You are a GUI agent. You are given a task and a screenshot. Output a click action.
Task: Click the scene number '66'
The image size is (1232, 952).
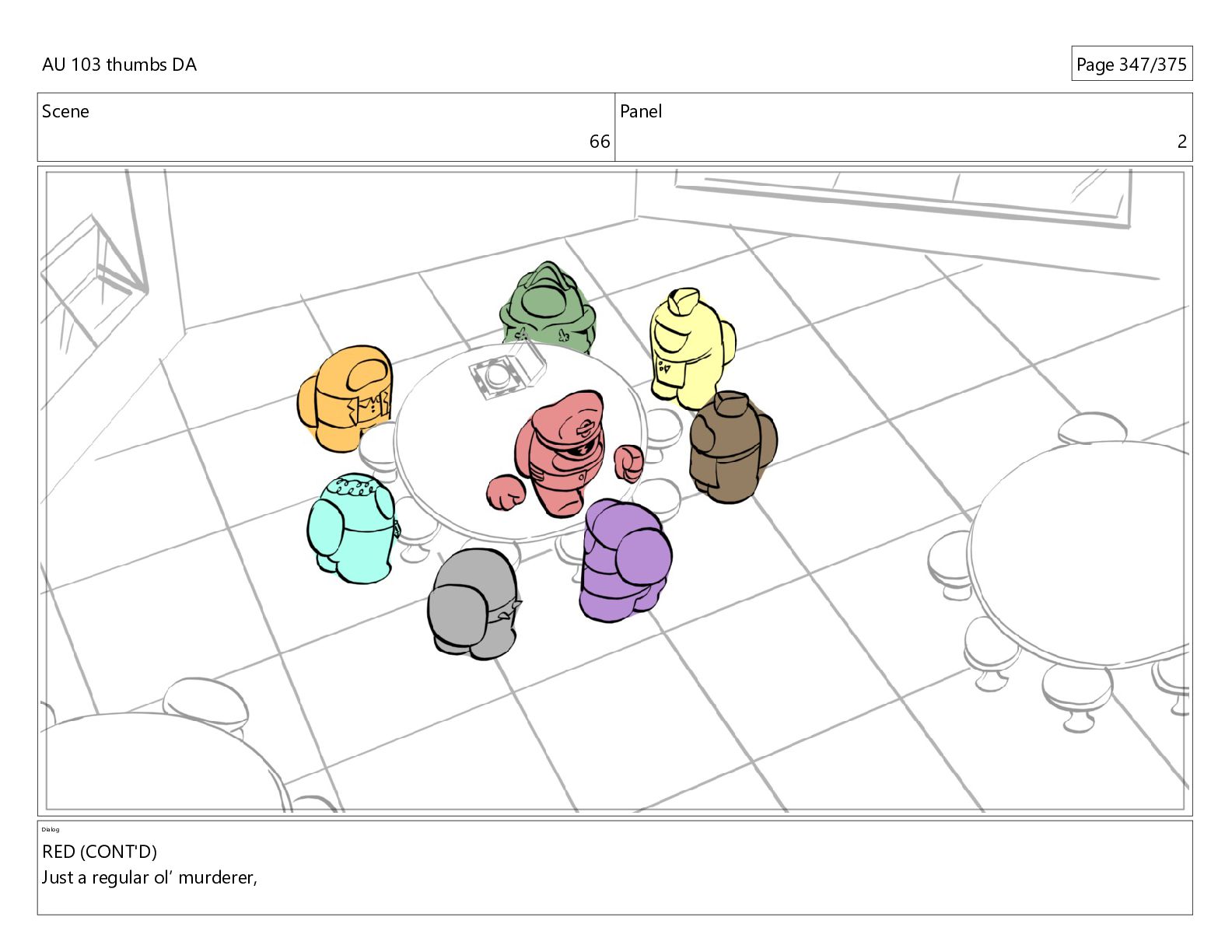[x=599, y=142]
